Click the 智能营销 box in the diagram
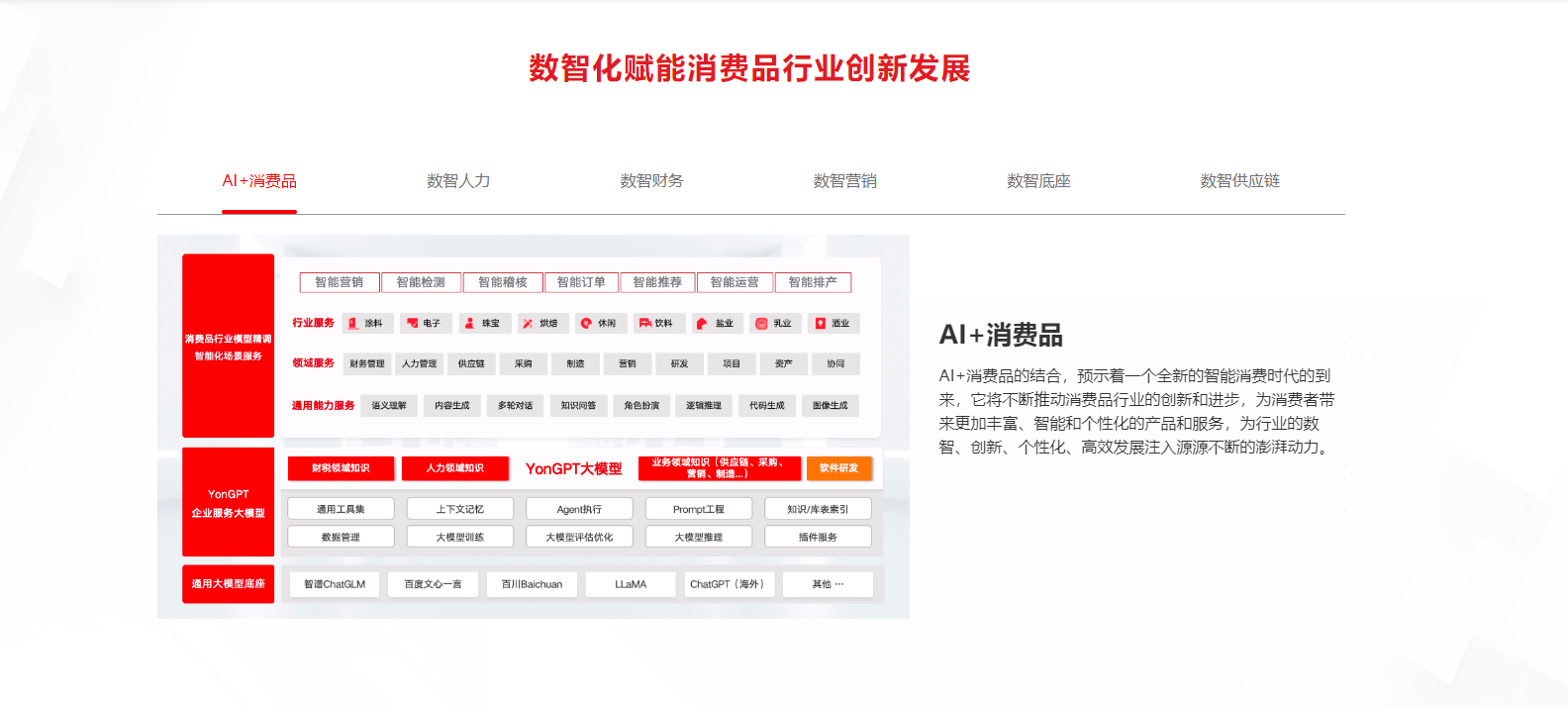Viewport: 1568px width, 707px height. tap(340, 282)
